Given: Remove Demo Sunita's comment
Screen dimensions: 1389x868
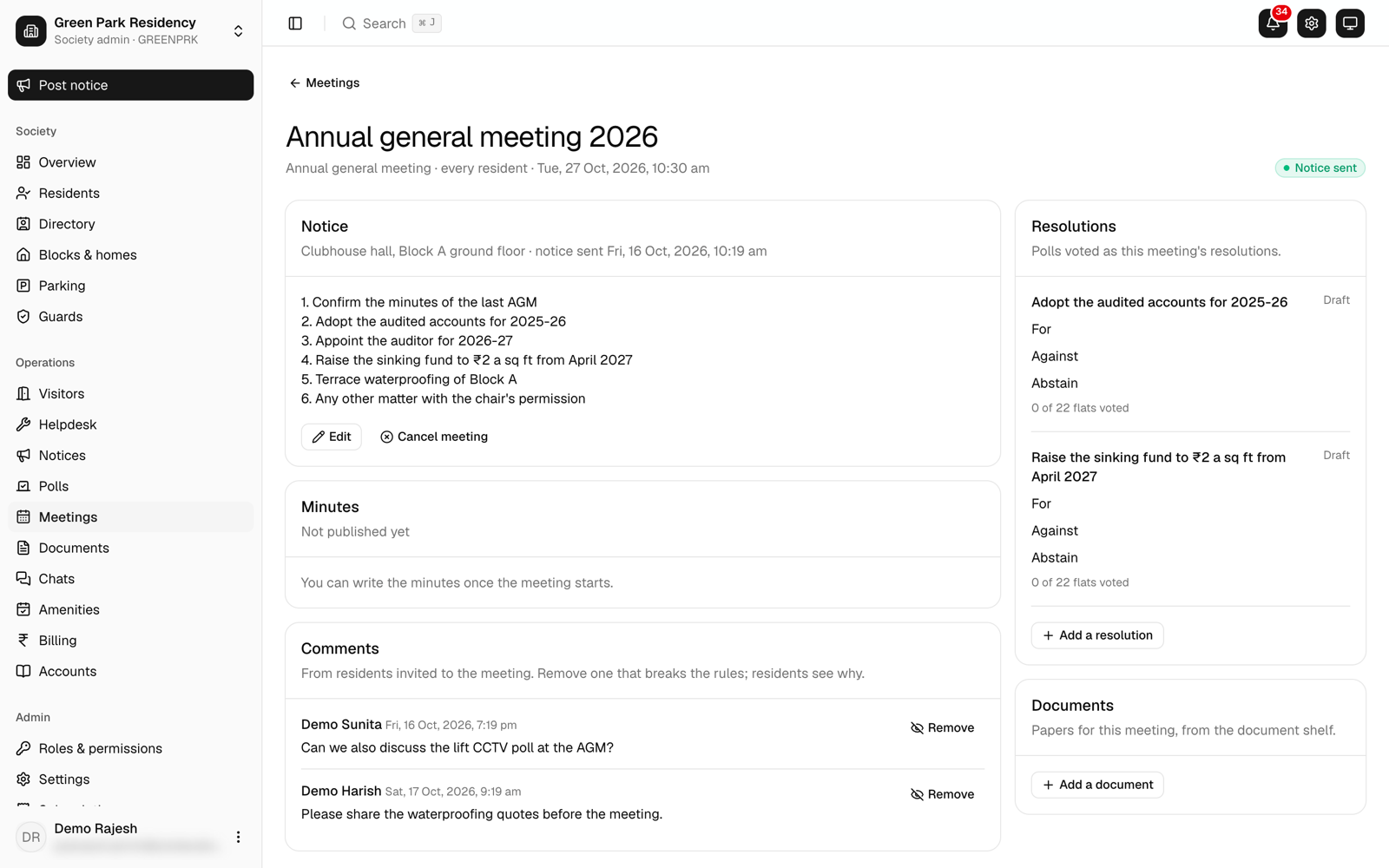Looking at the screenshot, I should (943, 727).
